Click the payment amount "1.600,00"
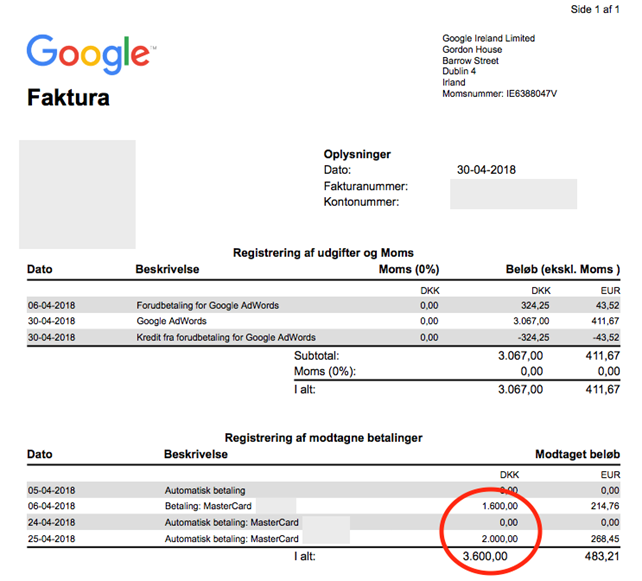This screenshot has height=581, width=642. point(500,506)
